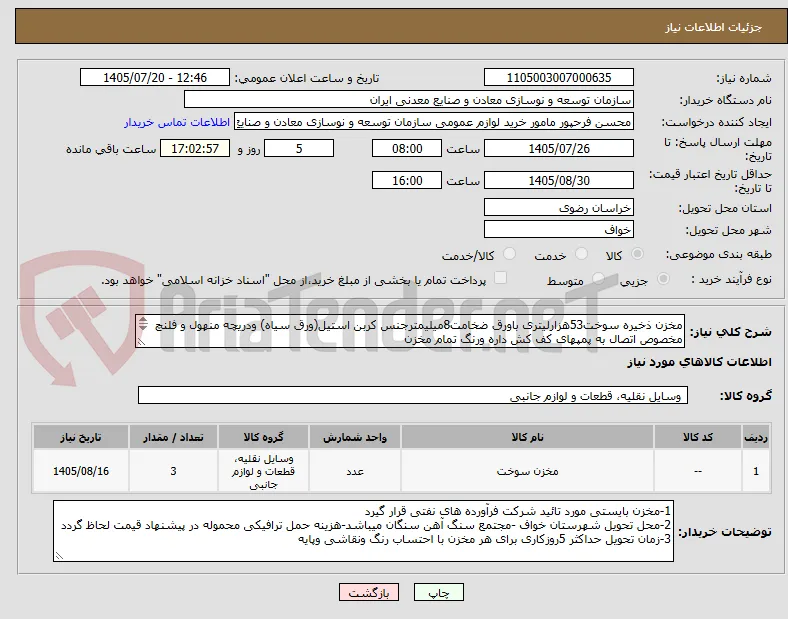This screenshot has height=619, width=788.
Task: Open the اطلاعات تماس خریدار link
Action: pos(177,122)
